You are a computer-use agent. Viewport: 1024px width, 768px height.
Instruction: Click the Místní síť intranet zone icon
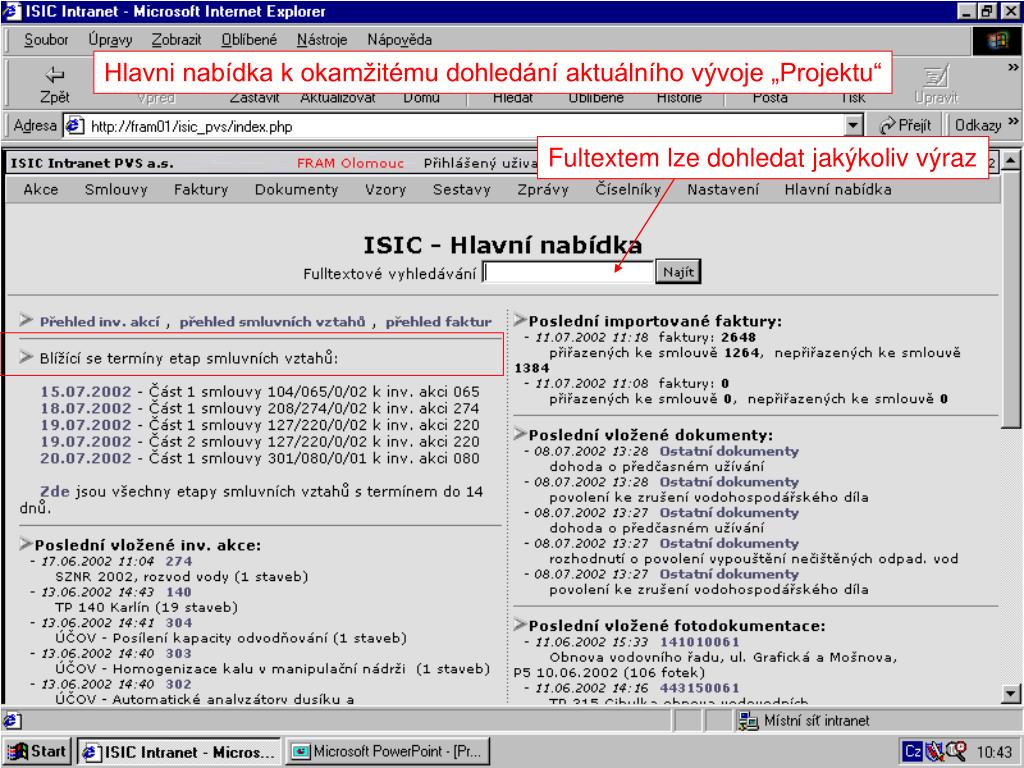[748, 720]
